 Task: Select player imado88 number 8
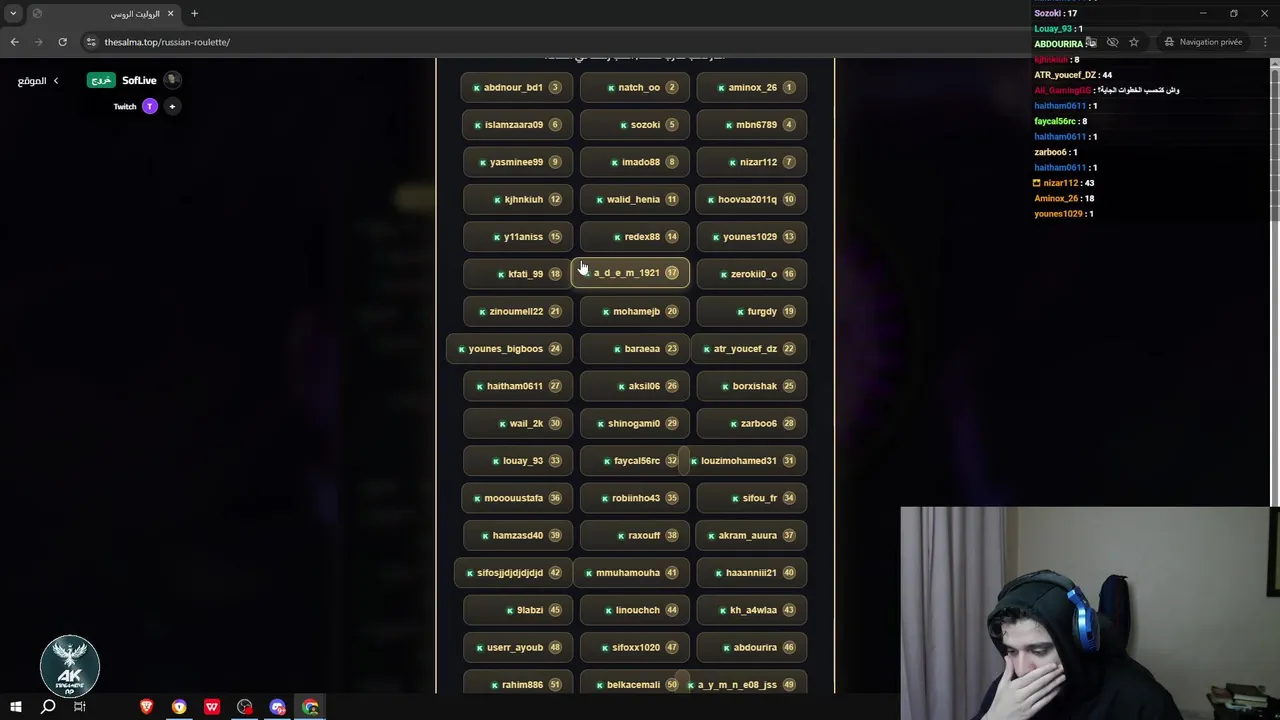tap(634, 162)
